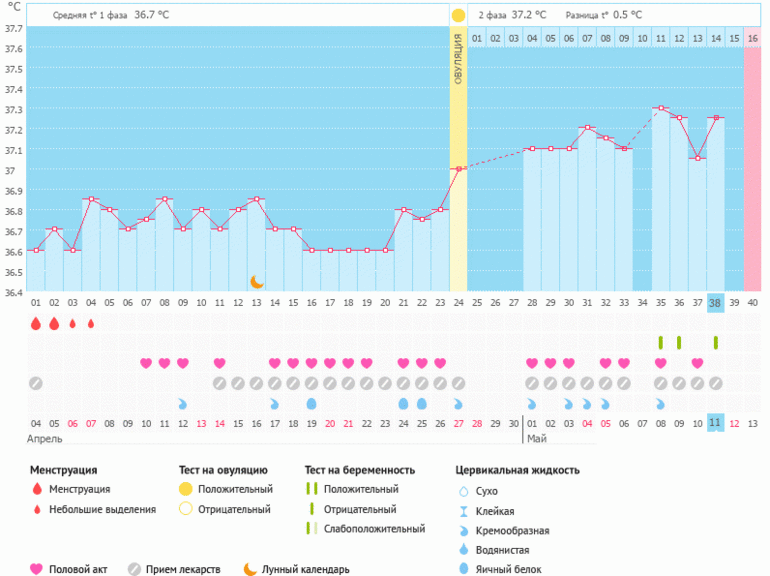
Task: Click the pink day 16 column of phase 2
Action: coord(752,160)
